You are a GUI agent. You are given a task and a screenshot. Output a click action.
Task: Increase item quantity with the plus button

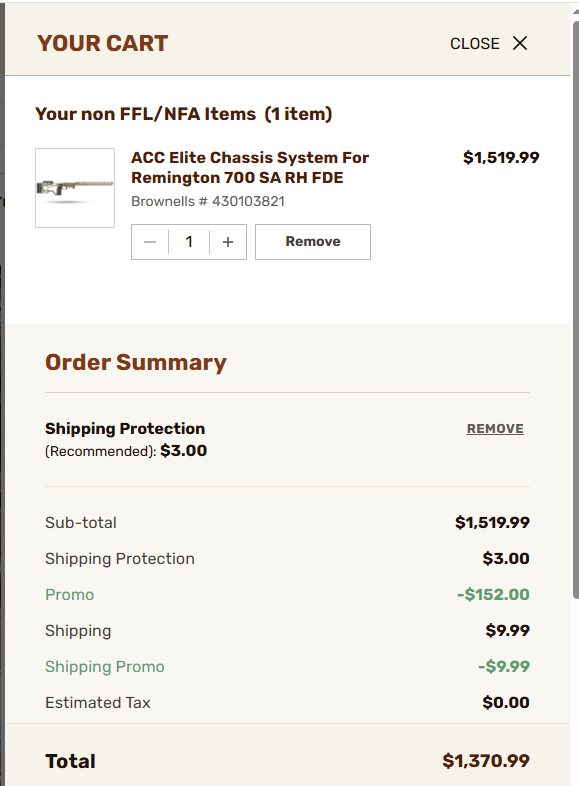[228, 242]
